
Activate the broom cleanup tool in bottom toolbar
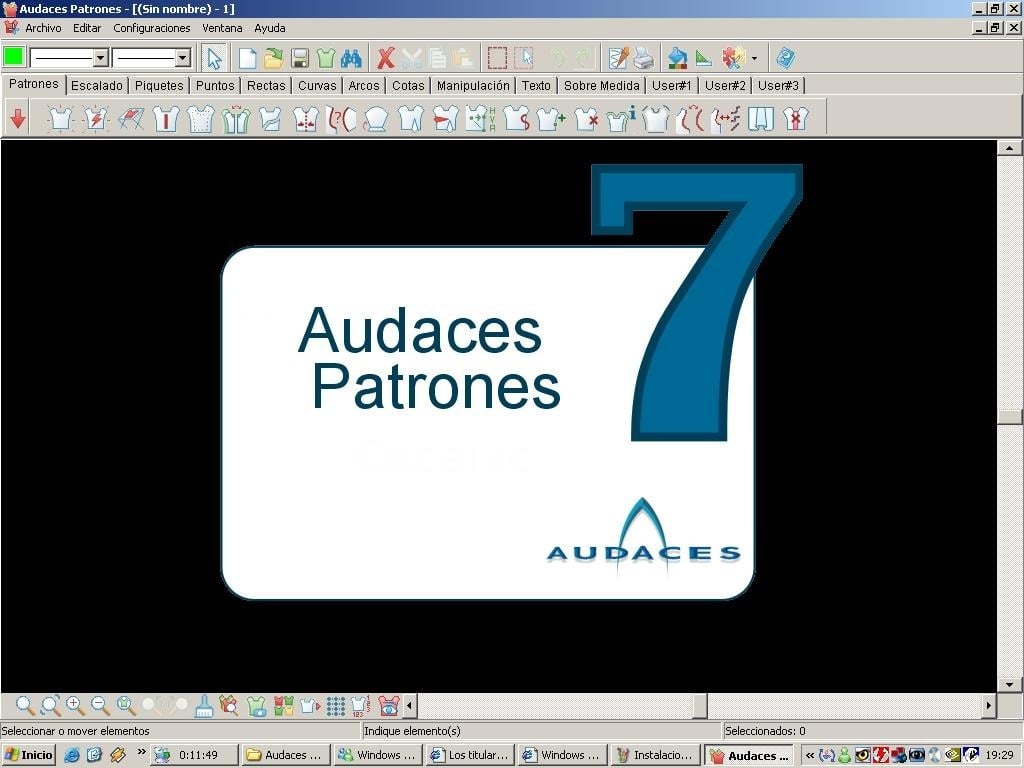coord(201,705)
